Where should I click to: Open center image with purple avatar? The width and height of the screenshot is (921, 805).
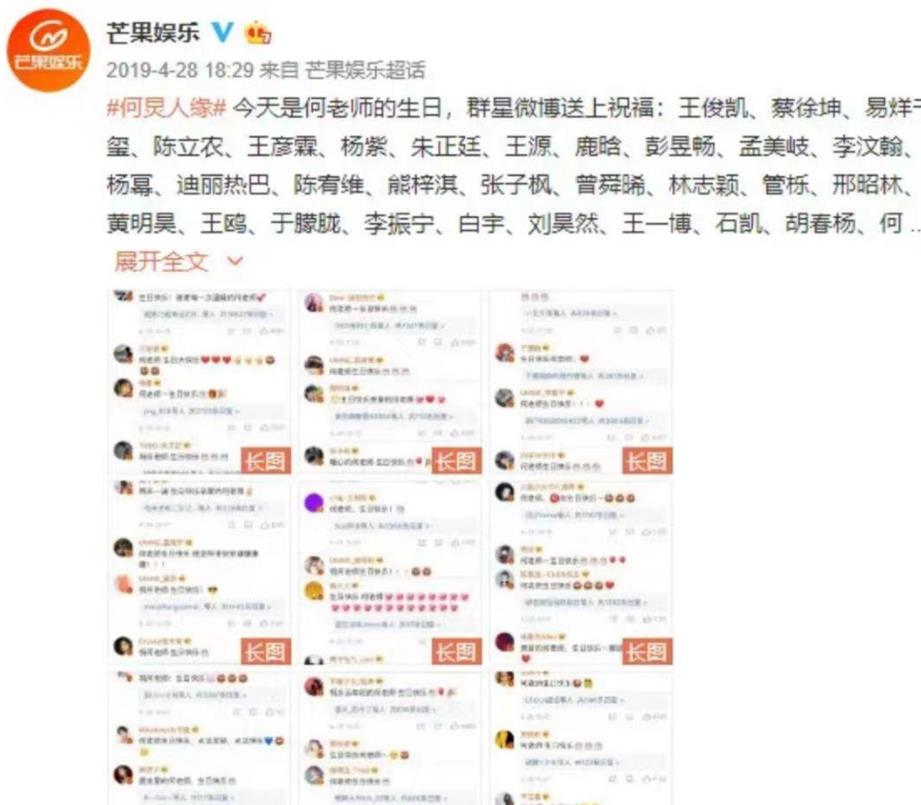pos(391,573)
